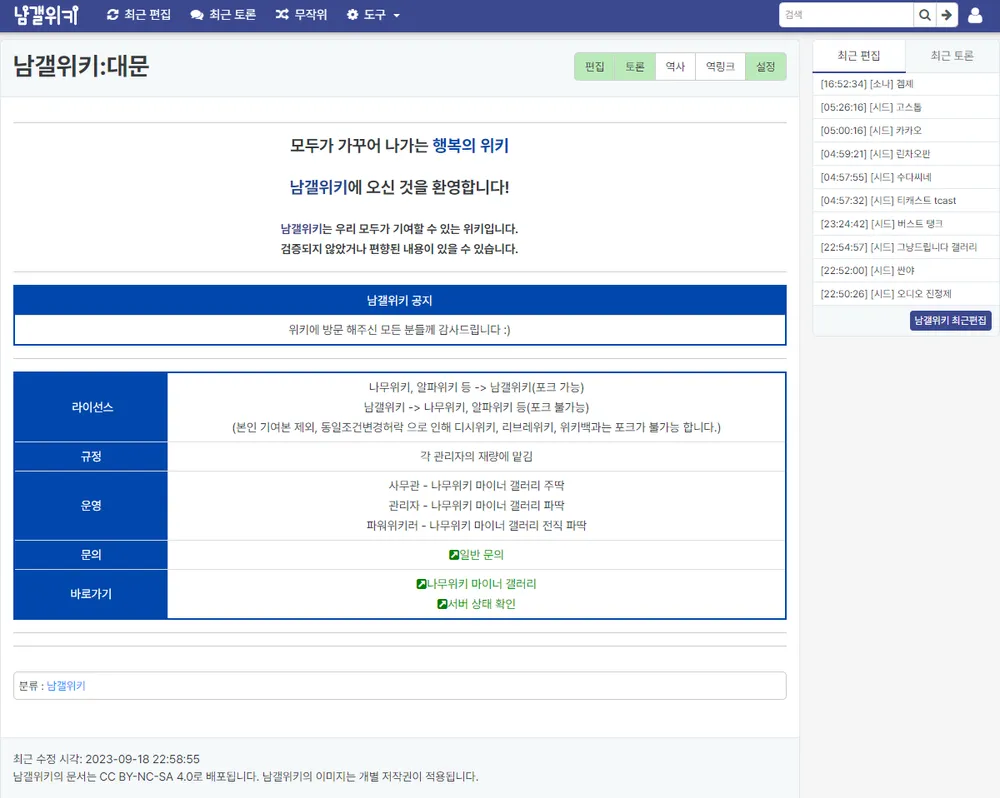Click the 편집 edit button

(594, 66)
